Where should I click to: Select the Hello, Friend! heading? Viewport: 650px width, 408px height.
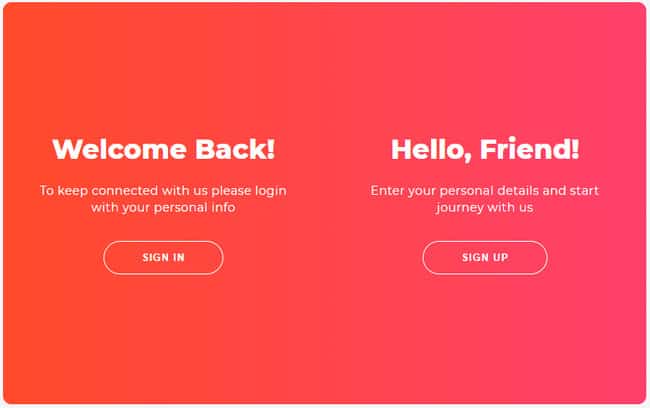point(485,149)
